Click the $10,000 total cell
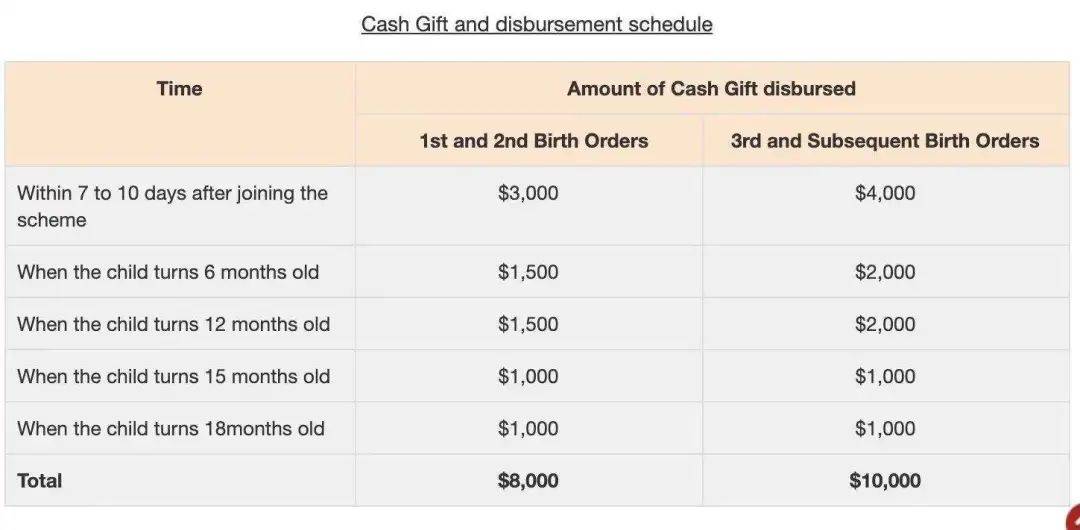This screenshot has width=1080, height=530. [x=885, y=481]
